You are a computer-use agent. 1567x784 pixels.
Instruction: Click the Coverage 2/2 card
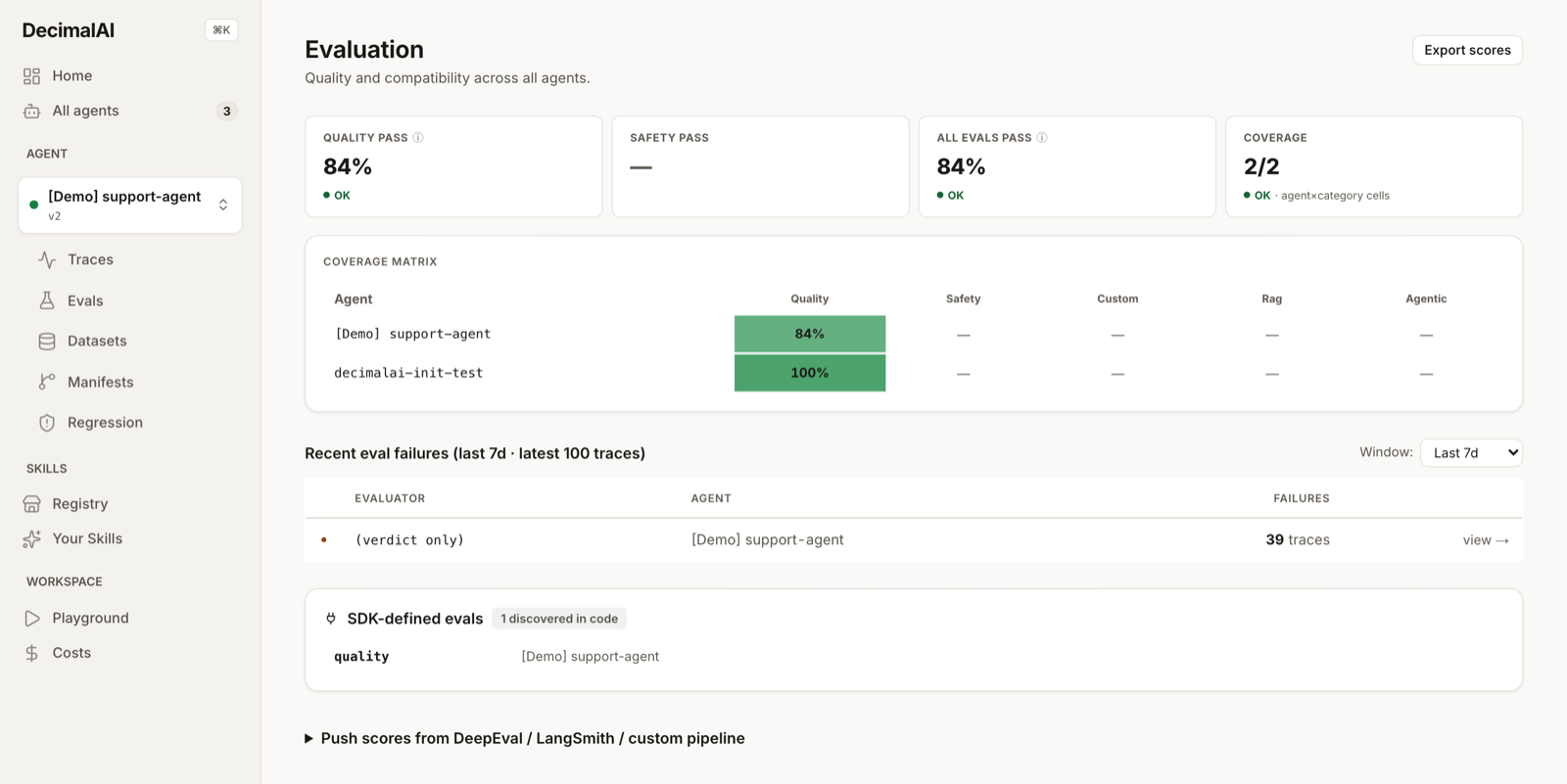pyautogui.click(x=1374, y=166)
